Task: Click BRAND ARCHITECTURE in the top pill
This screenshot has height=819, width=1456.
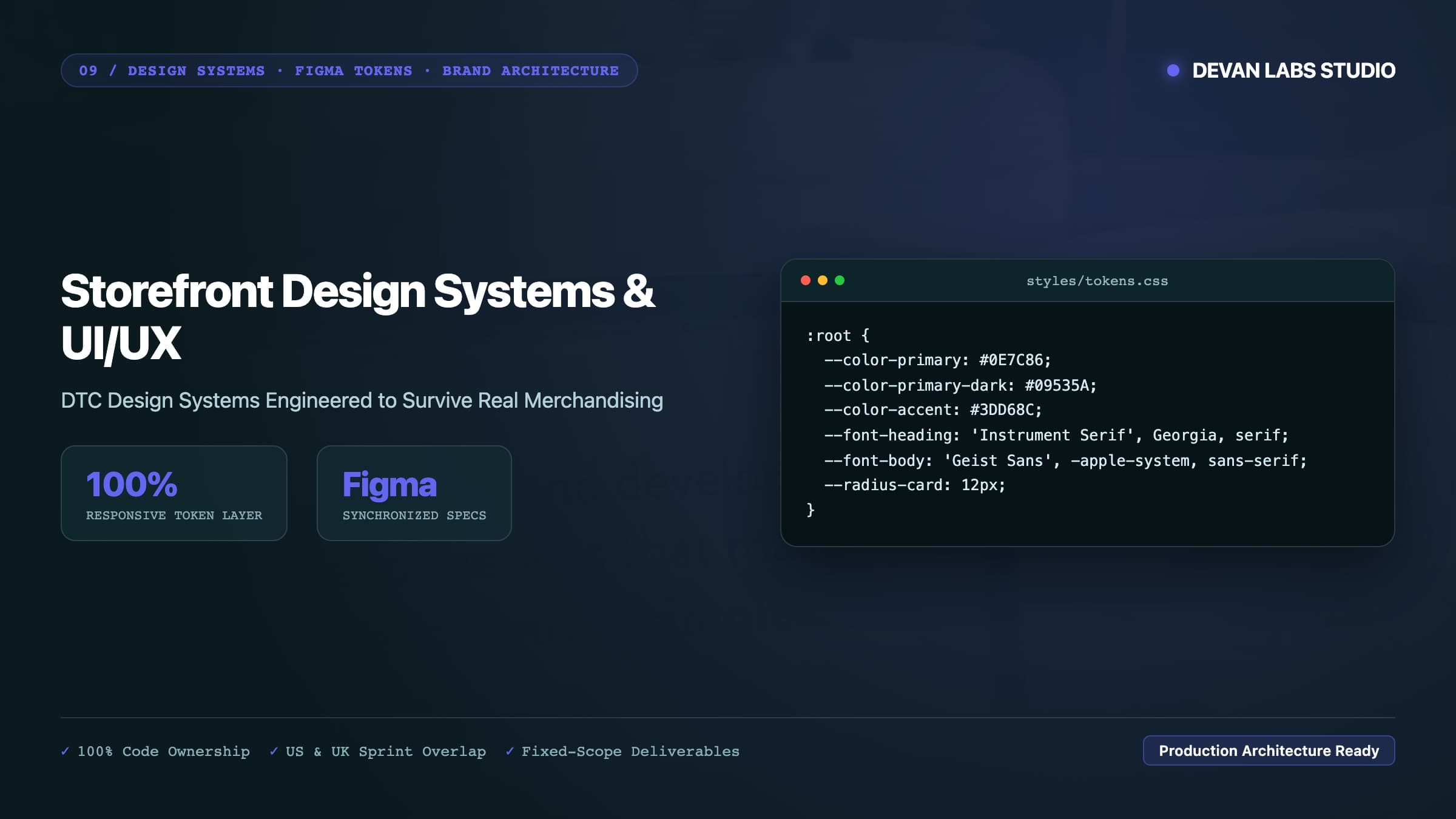Action: coord(531,70)
